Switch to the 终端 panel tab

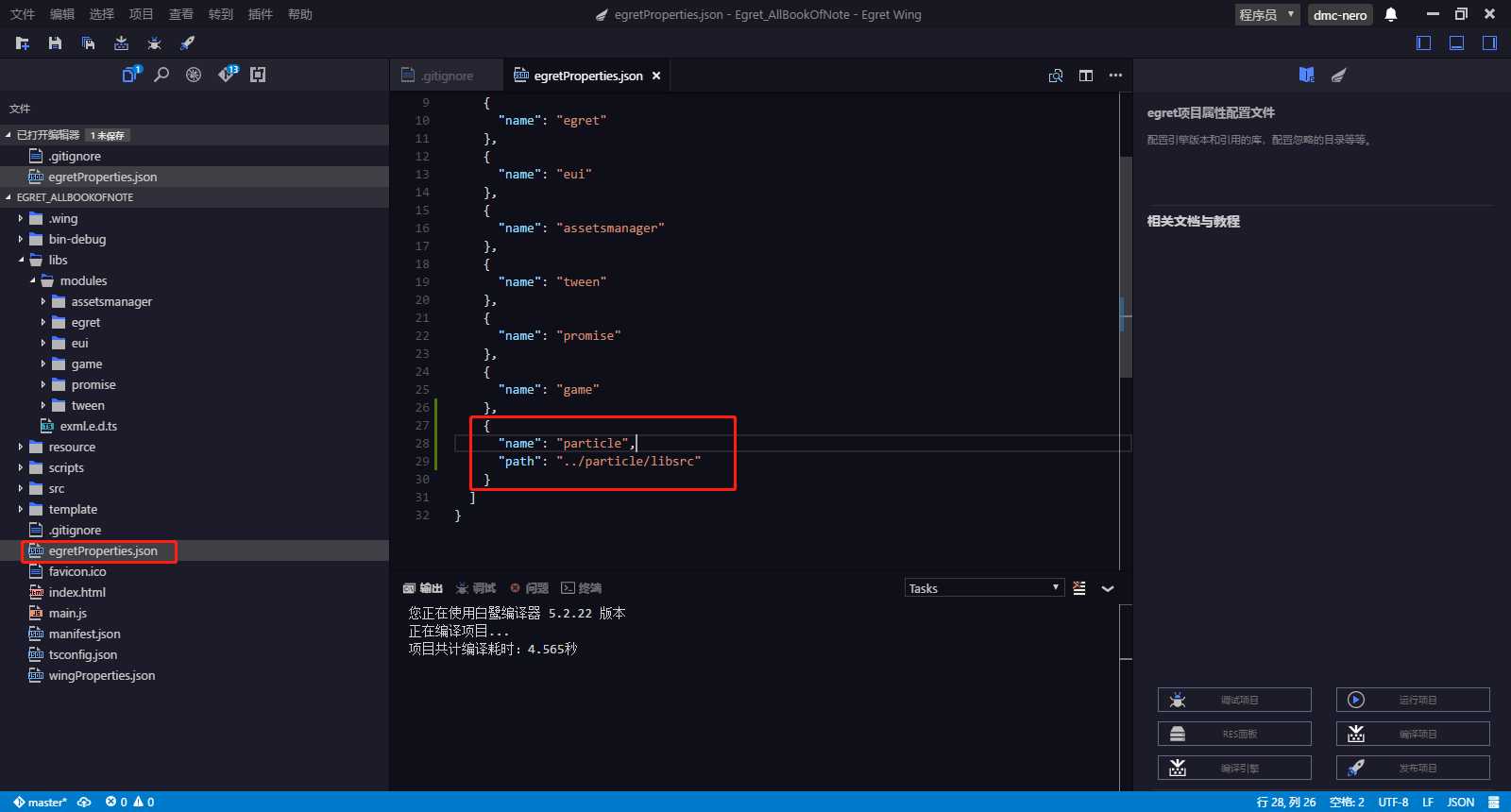click(x=582, y=588)
